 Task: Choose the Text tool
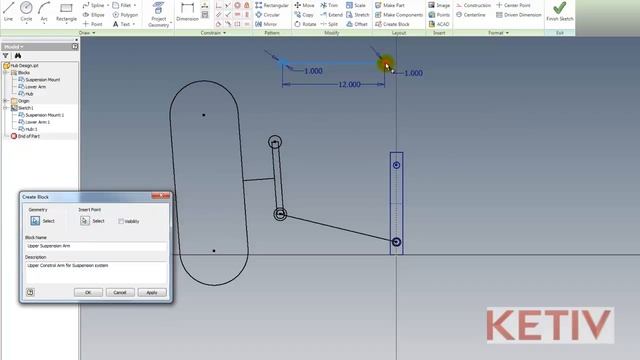point(121,24)
